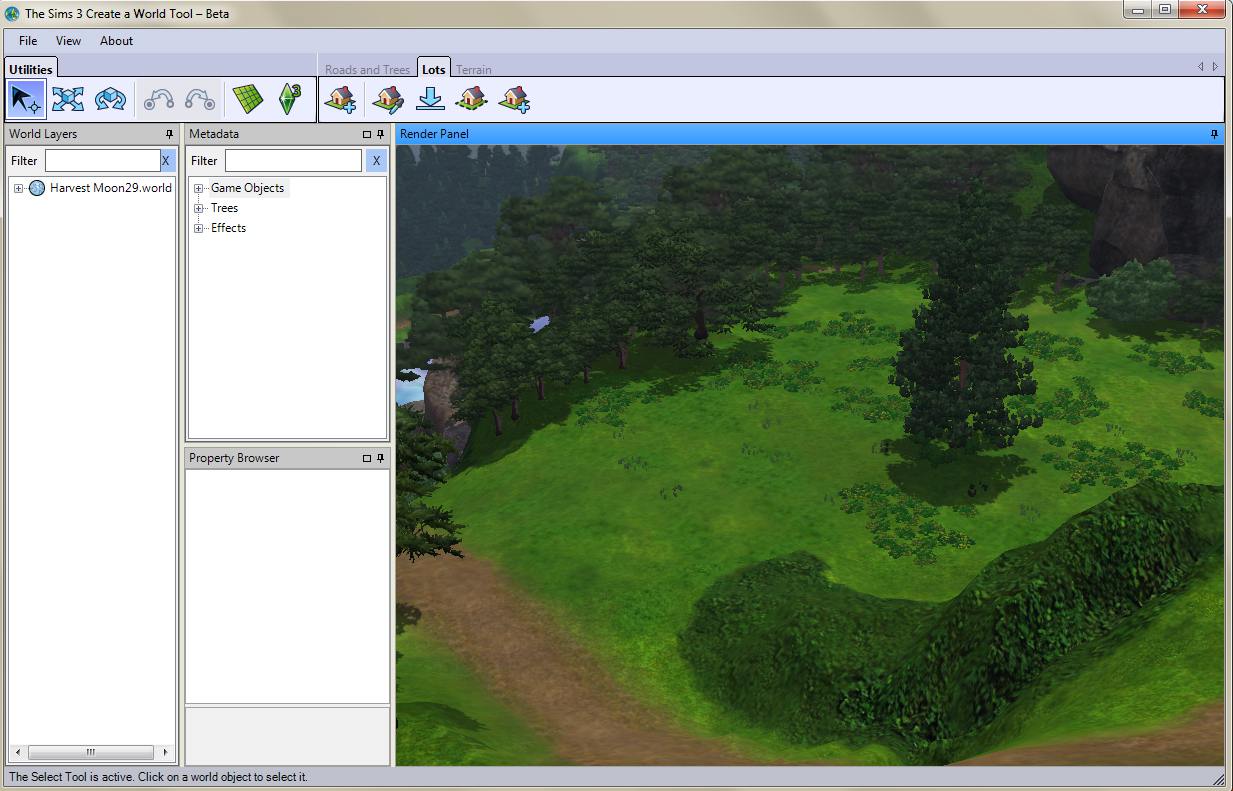
Task: Clear Metadata filter with X
Action: pyautogui.click(x=376, y=160)
